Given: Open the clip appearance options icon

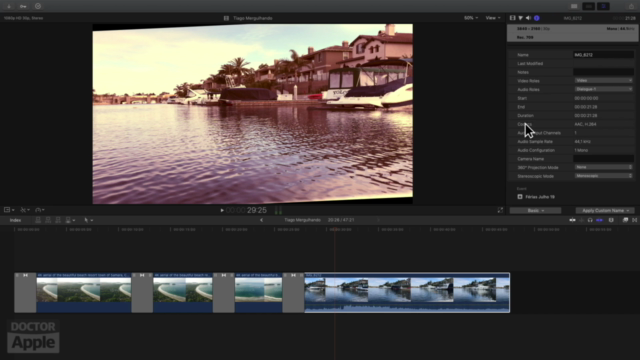Looking at the screenshot, I should [611, 220].
